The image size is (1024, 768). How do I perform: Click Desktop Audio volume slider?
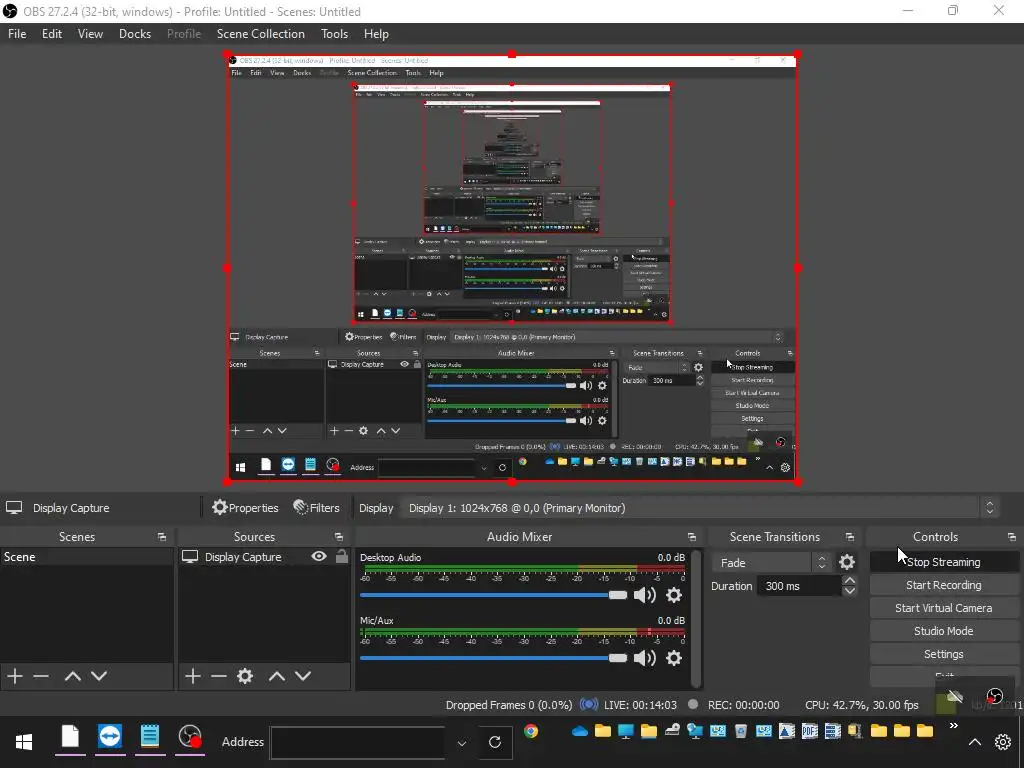pos(493,595)
